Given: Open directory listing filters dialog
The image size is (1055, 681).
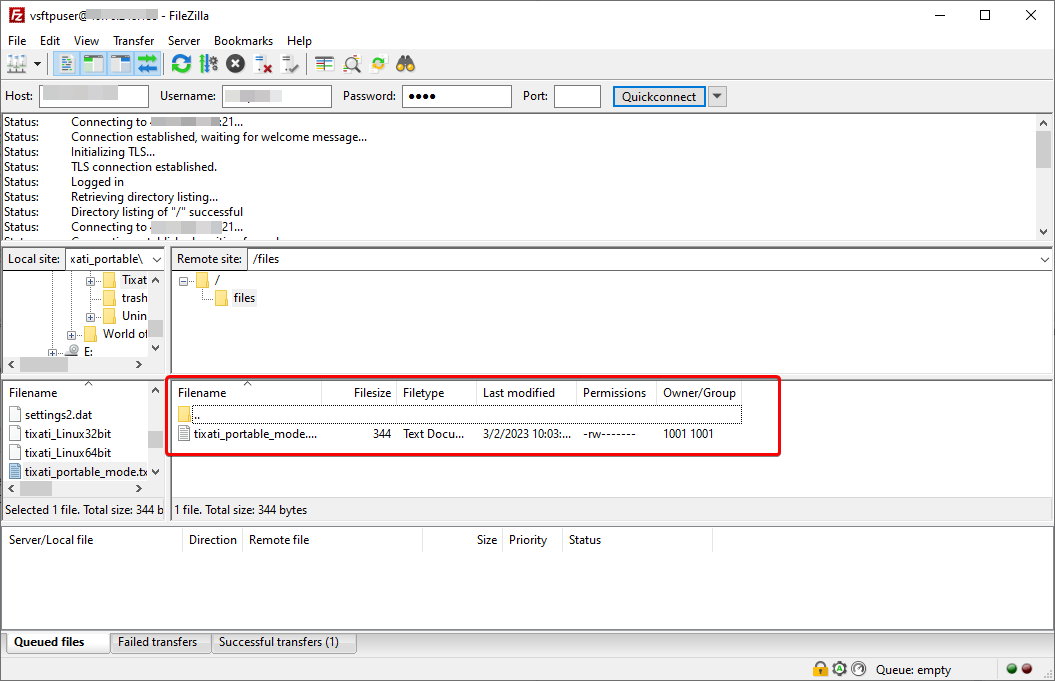Looking at the screenshot, I should 324,64.
